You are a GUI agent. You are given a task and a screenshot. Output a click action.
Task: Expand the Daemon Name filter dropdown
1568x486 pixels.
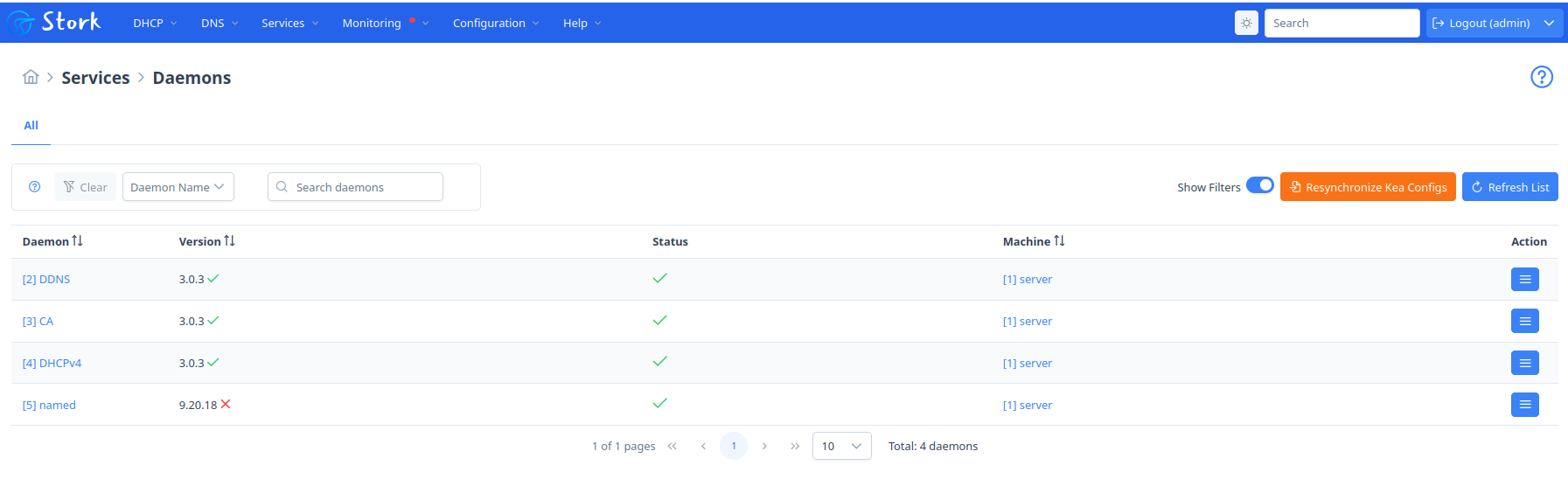[178, 187]
